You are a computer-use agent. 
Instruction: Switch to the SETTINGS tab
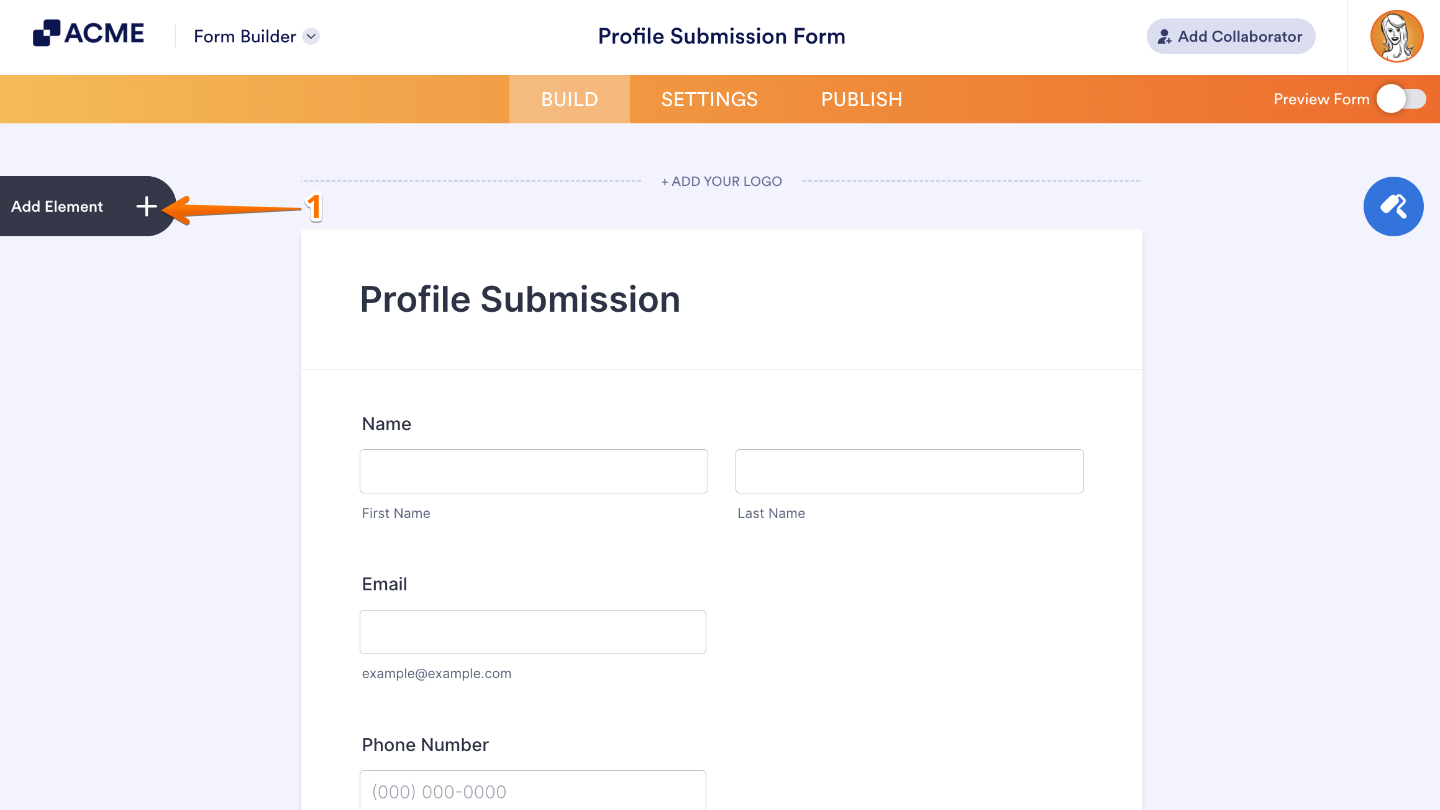709,99
